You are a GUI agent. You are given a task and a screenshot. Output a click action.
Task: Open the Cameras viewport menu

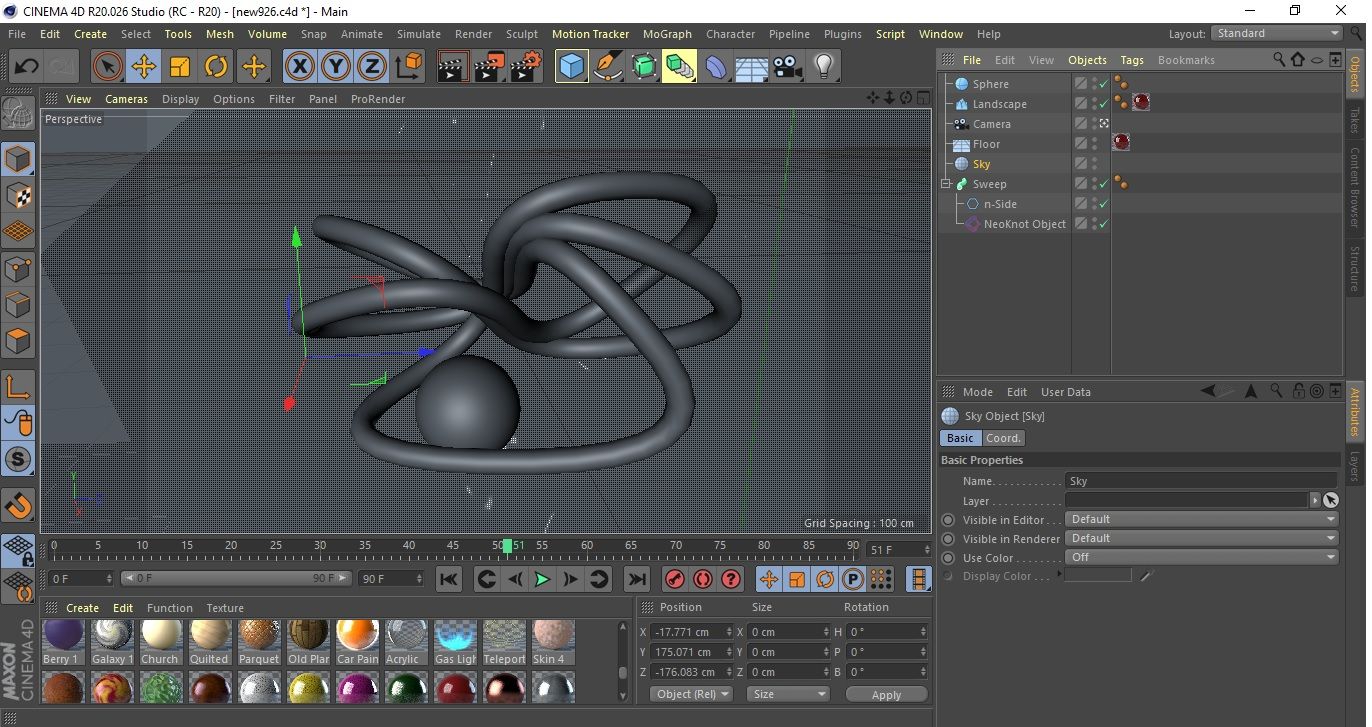click(x=127, y=99)
